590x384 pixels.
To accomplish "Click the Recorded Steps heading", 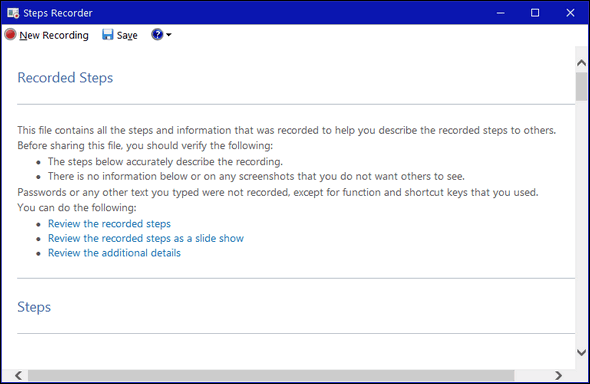I will pyautogui.click(x=65, y=78).
